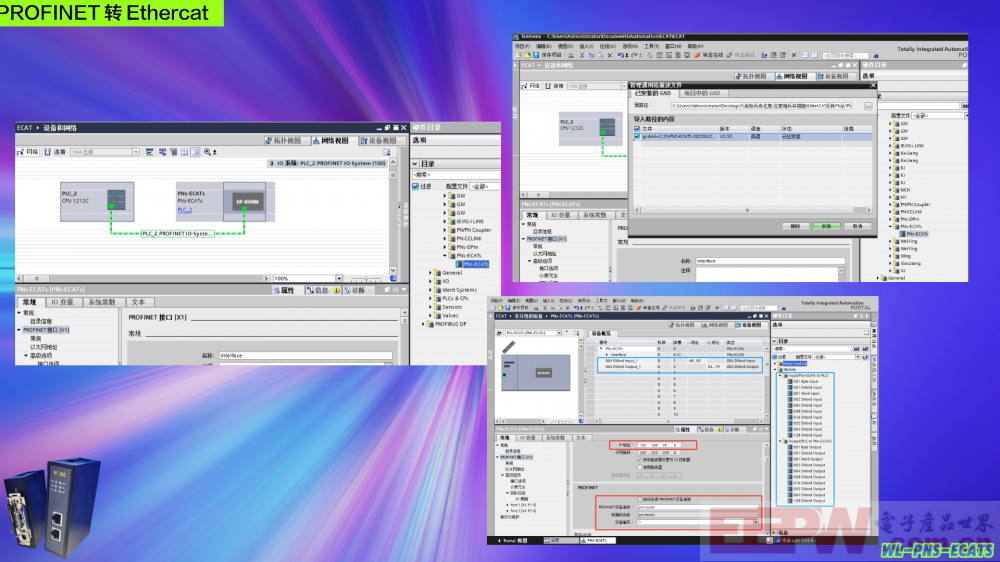Image resolution: width=1000 pixels, height=562 pixels.
Task: Click green 安装 install button in GSD dialog
Action: point(826,226)
